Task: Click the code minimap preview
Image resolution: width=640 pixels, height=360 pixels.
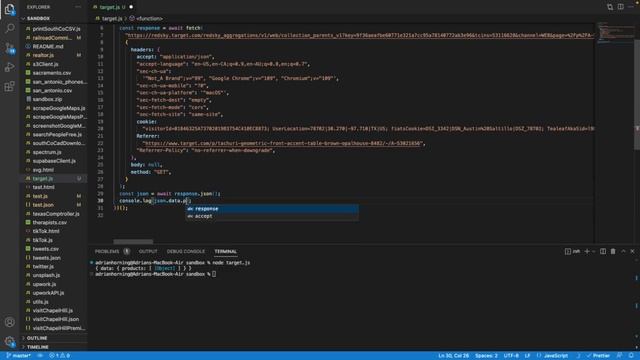Action: 616,33
